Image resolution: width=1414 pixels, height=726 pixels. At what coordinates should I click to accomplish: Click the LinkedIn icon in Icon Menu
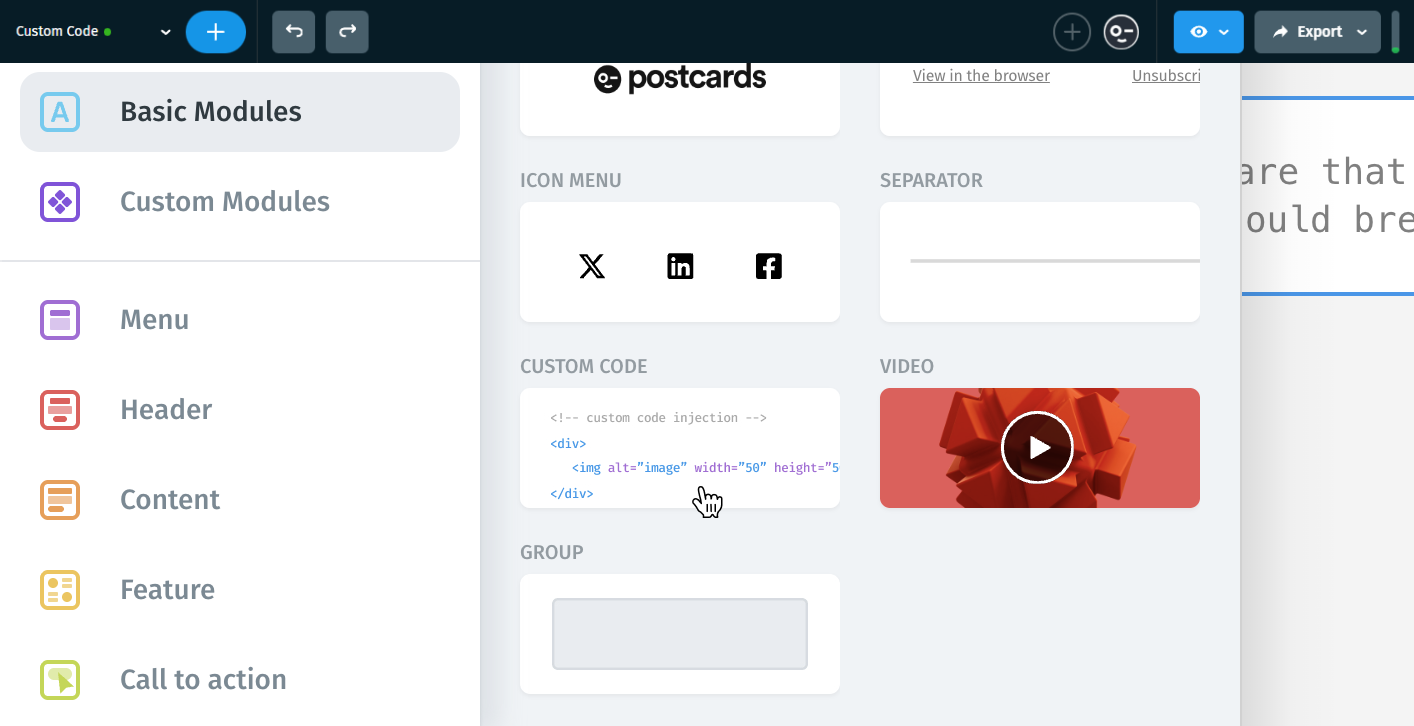coord(680,266)
